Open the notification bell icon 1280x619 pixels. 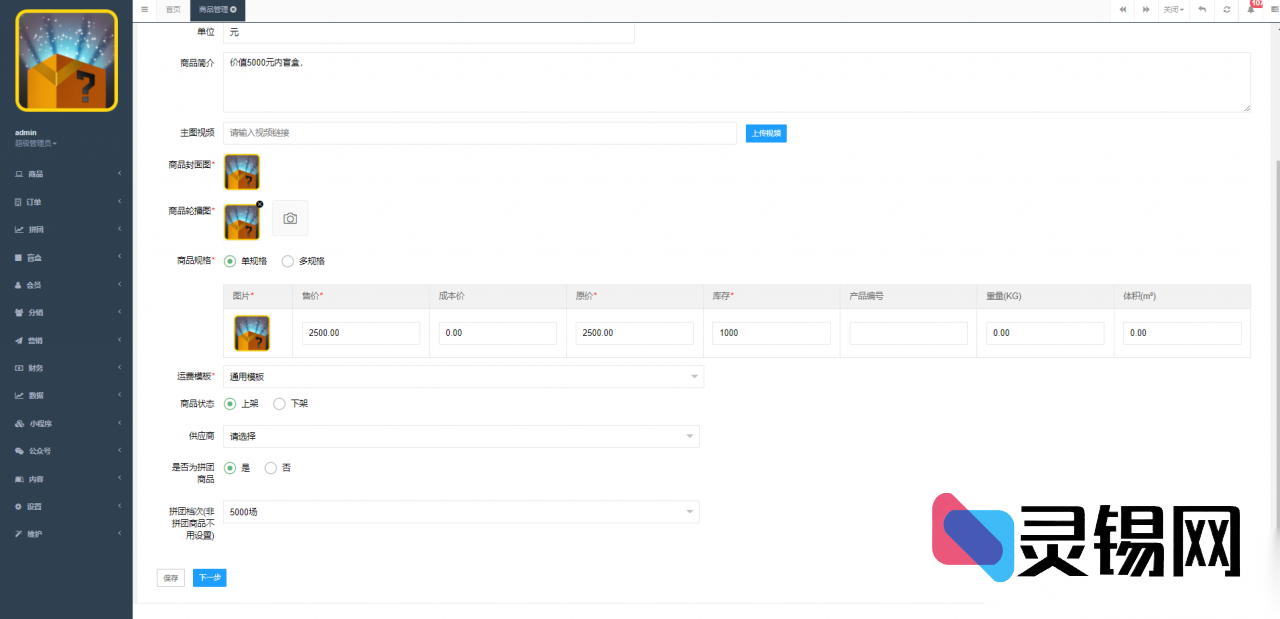[1251, 9]
